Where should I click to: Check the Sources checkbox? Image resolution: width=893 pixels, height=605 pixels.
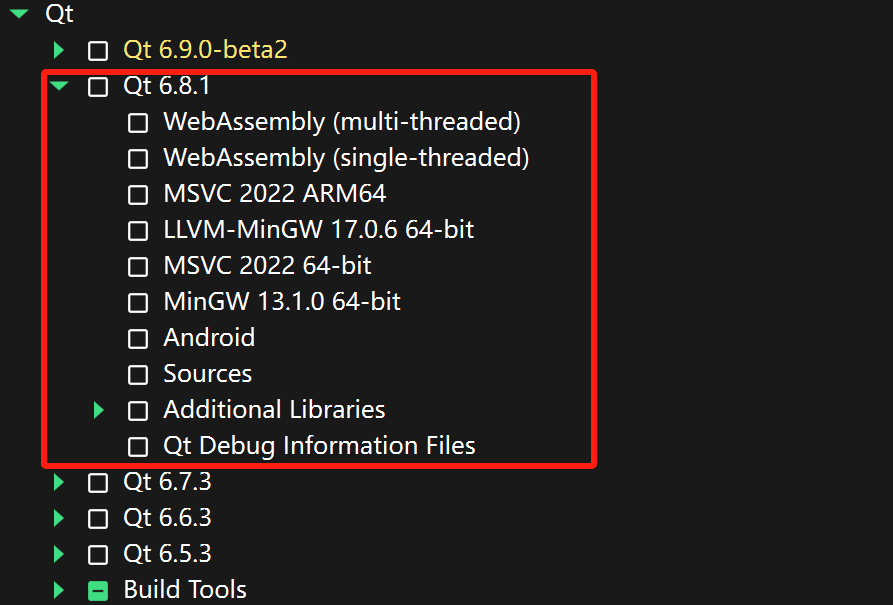coord(137,374)
